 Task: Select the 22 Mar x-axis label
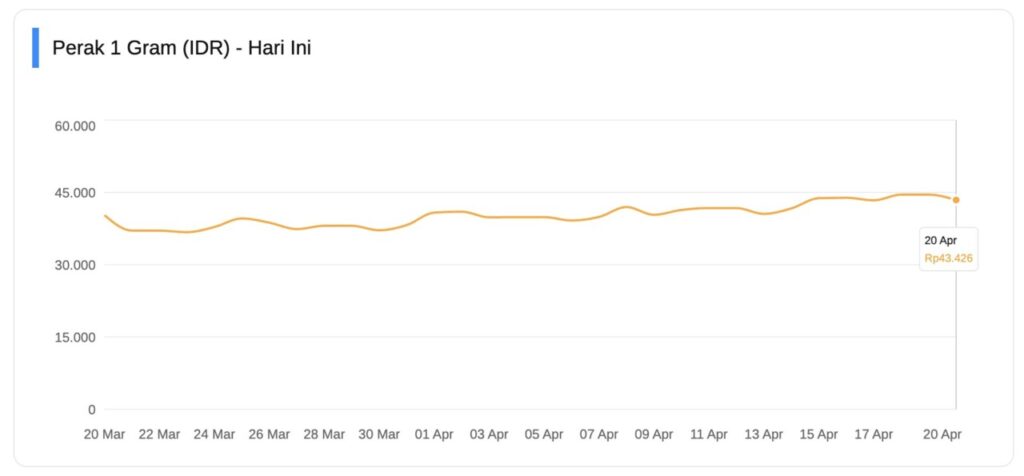pyautogui.click(x=159, y=434)
